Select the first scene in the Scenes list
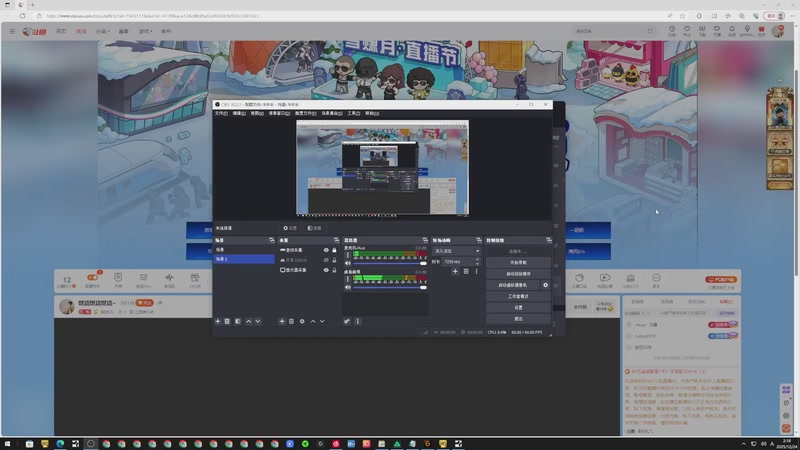This screenshot has width=800, height=450. (244, 250)
